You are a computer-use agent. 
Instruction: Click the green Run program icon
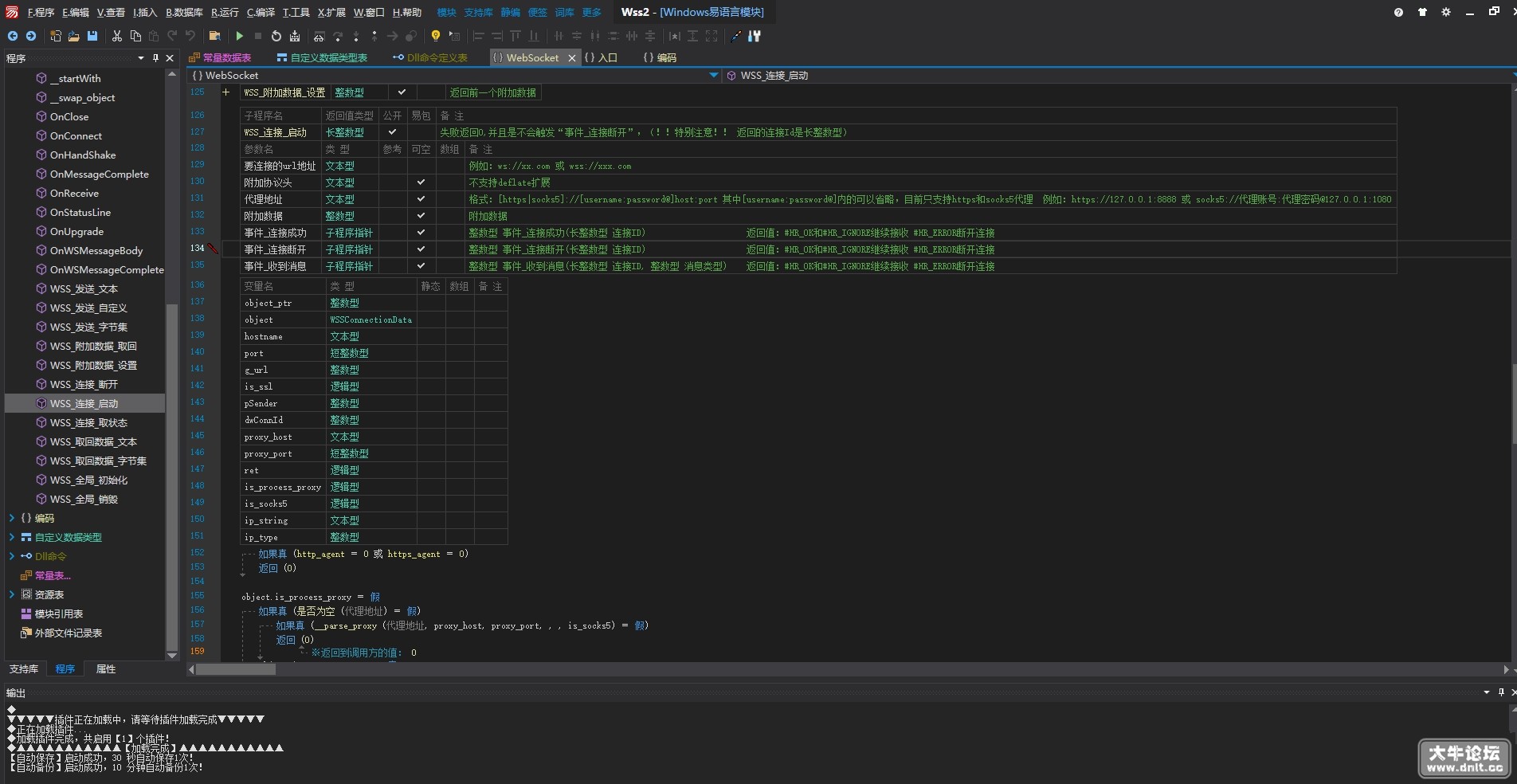239,36
